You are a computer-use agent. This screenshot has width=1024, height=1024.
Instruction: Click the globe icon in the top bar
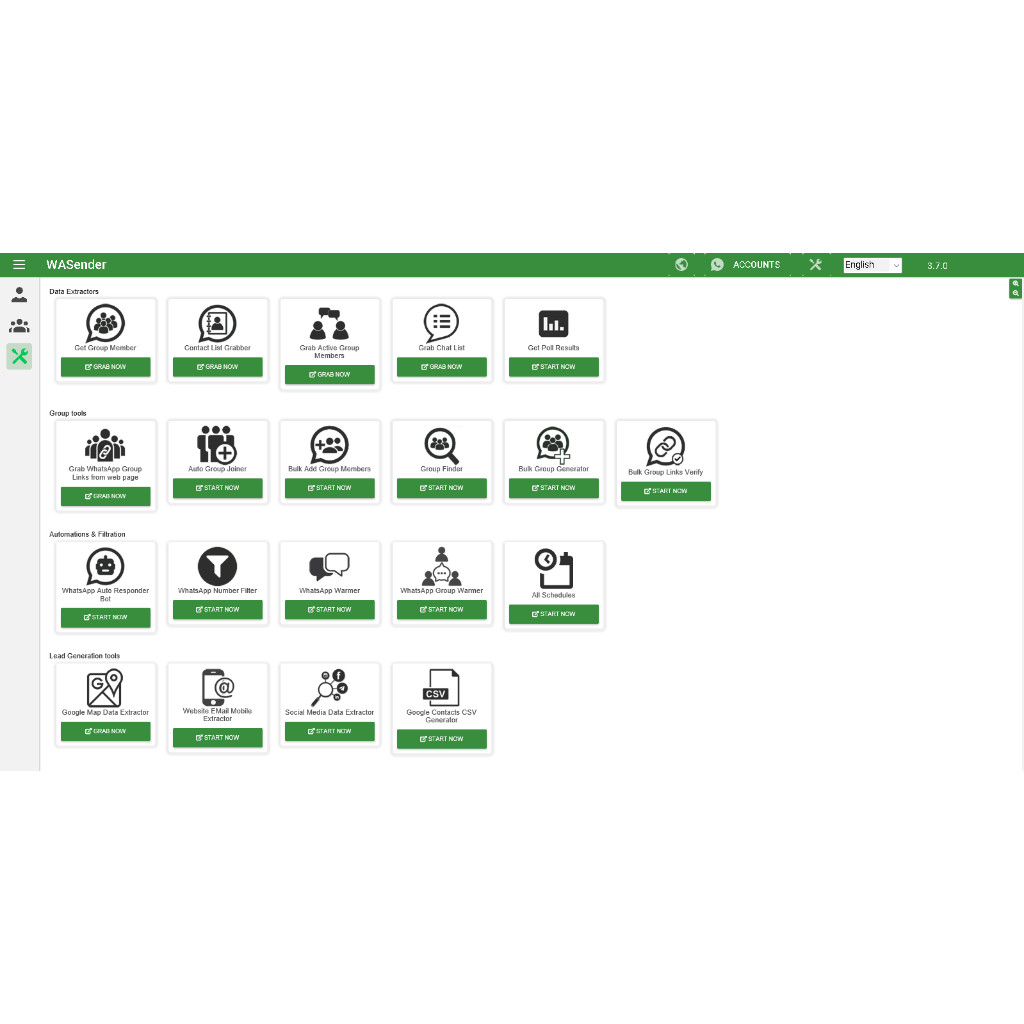click(x=681, y=264)
